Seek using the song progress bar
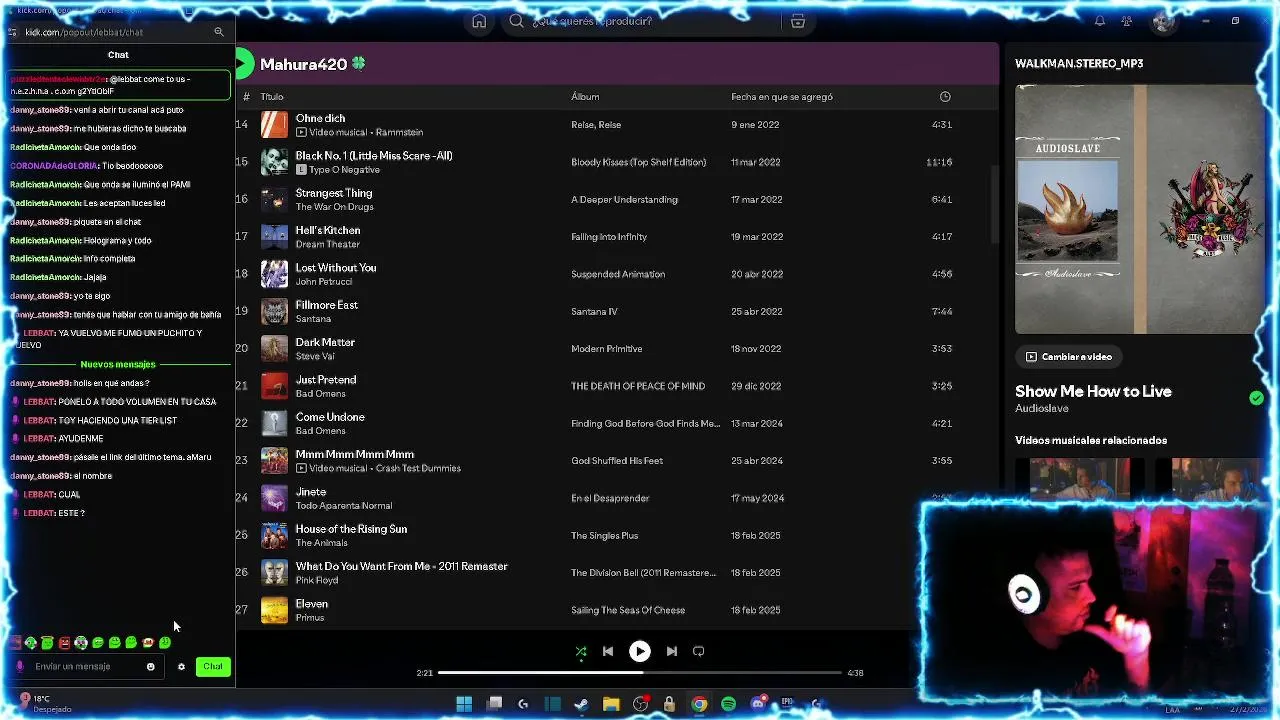 (640, 673)
